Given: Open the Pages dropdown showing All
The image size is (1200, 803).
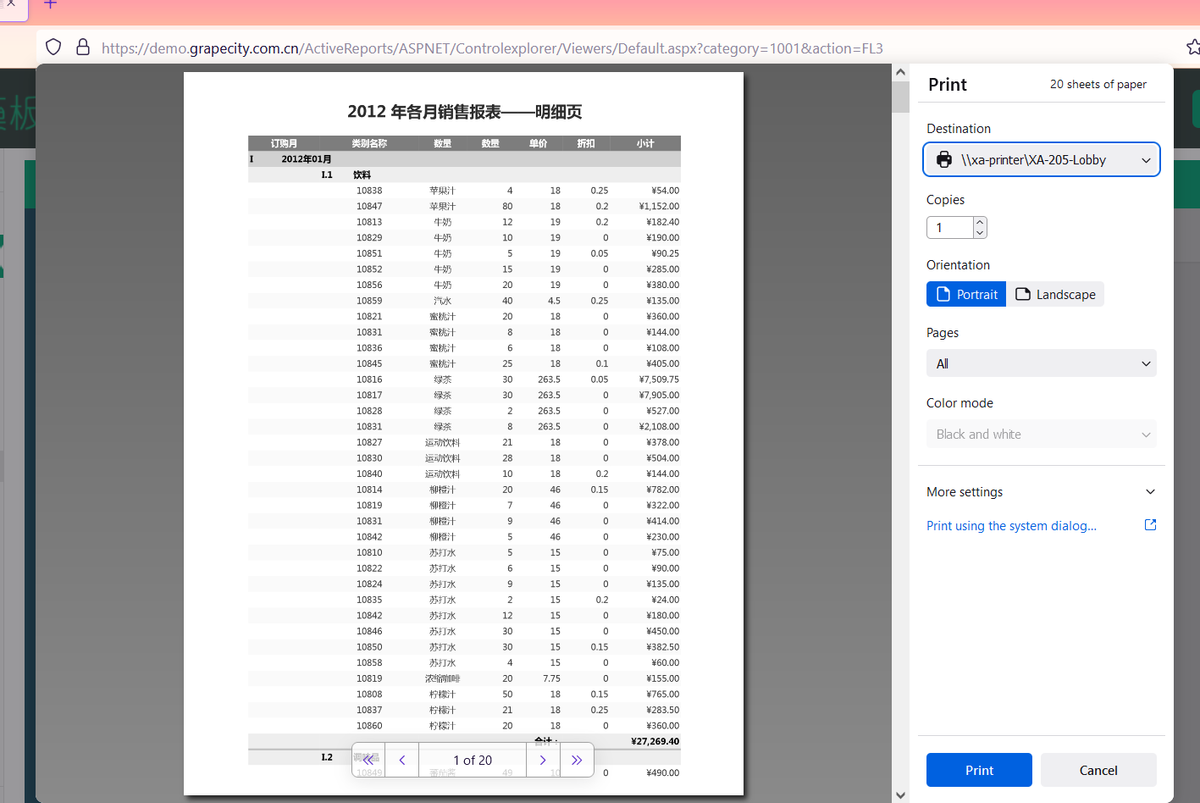Looking at the screenshot, I should [1041, 363].
